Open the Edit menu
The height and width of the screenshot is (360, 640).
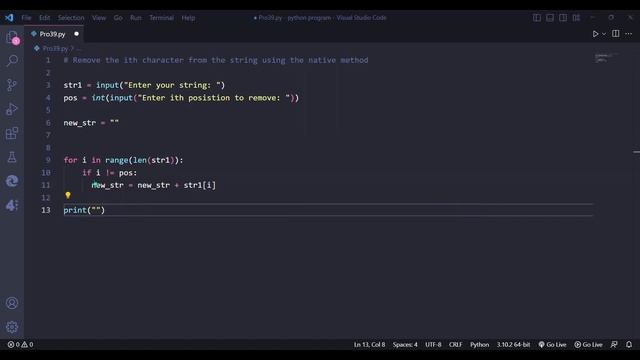tap(44, 18)
